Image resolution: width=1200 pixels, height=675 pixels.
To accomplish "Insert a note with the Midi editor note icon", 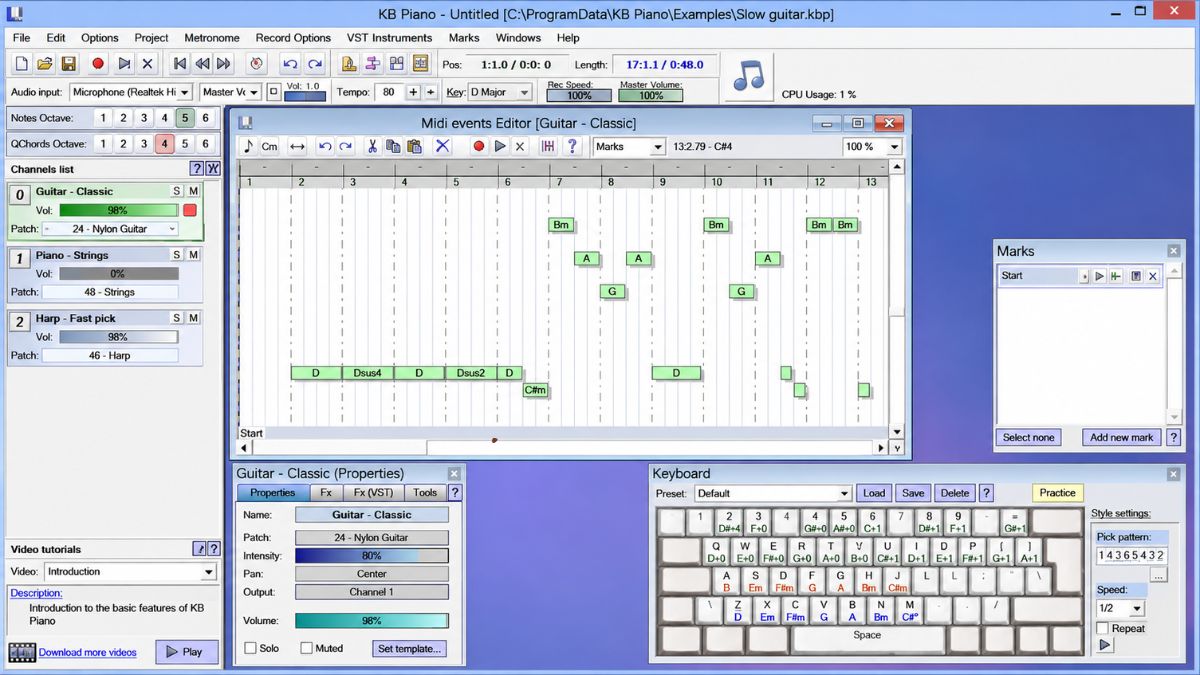I will click(x=249, y=146).
